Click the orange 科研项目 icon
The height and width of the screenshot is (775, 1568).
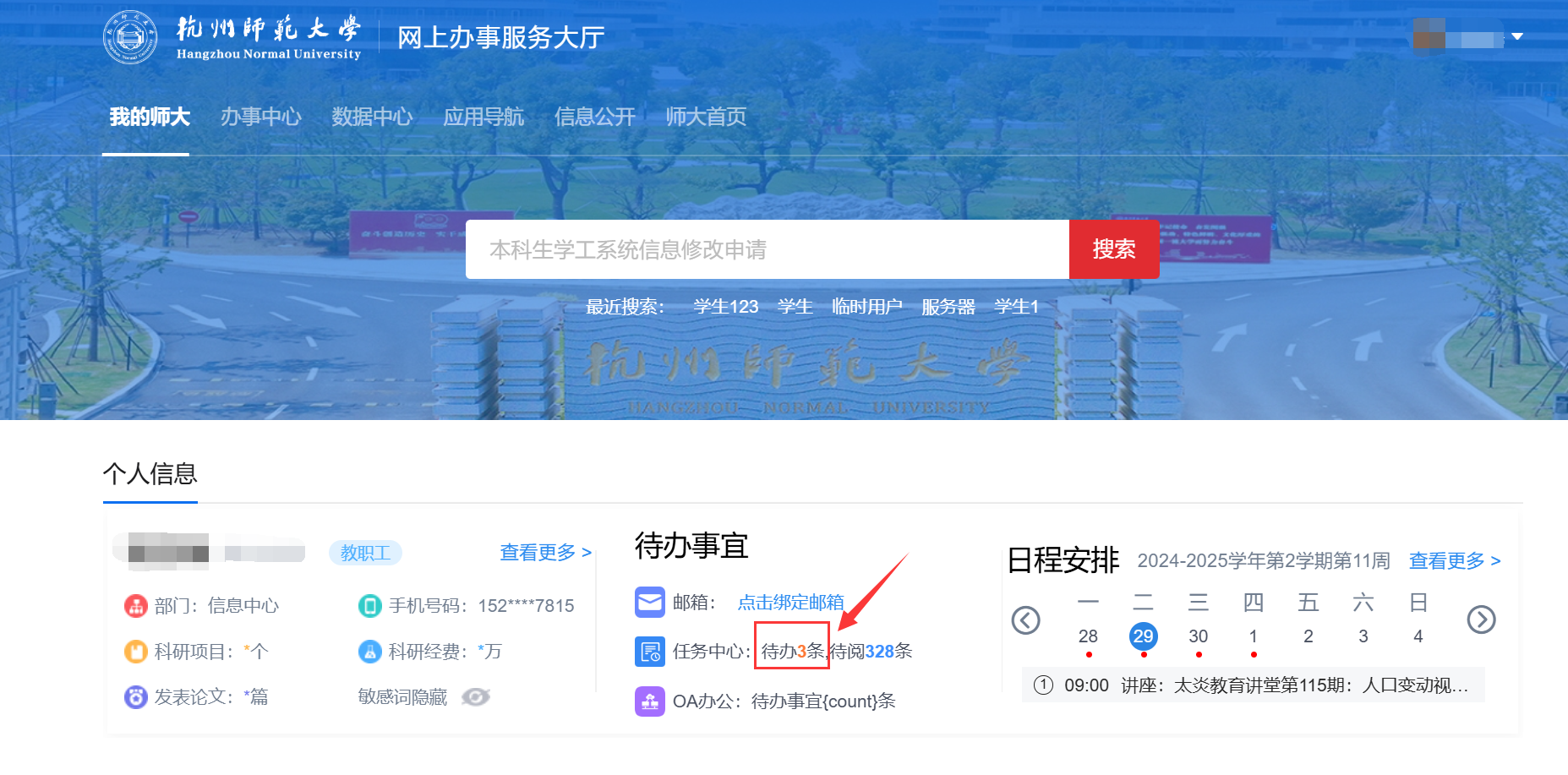click(136, 652)
